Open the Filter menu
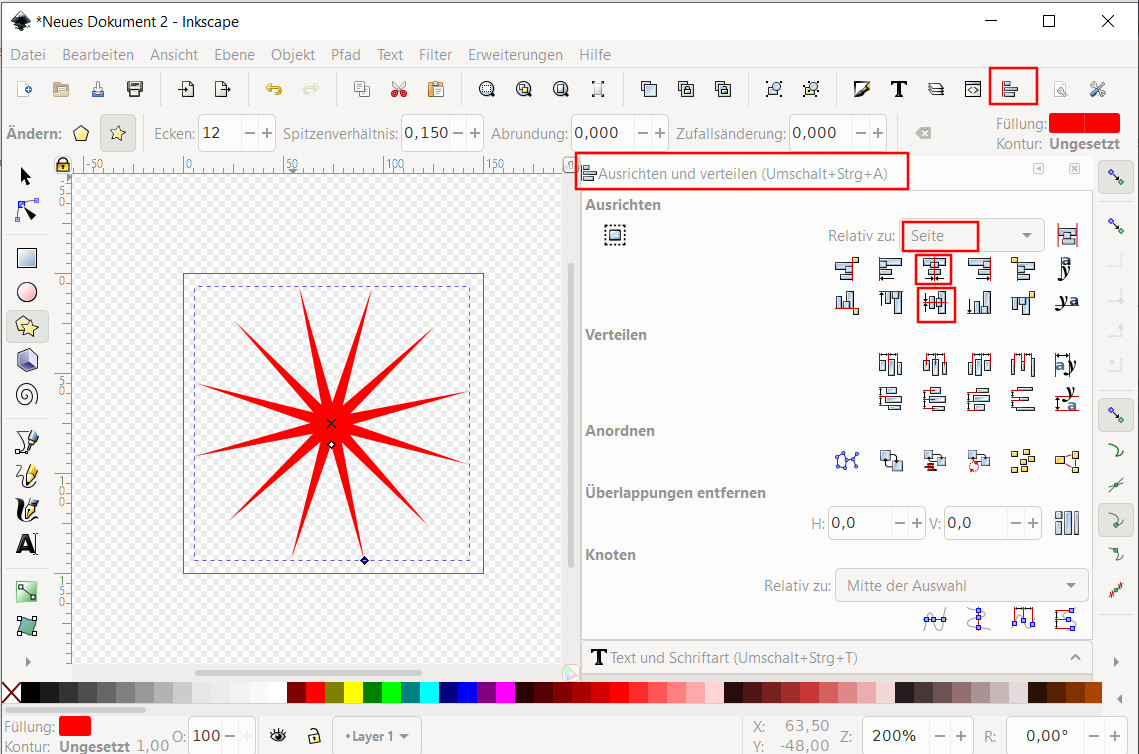1139x754 pixels. click(435, 55)
